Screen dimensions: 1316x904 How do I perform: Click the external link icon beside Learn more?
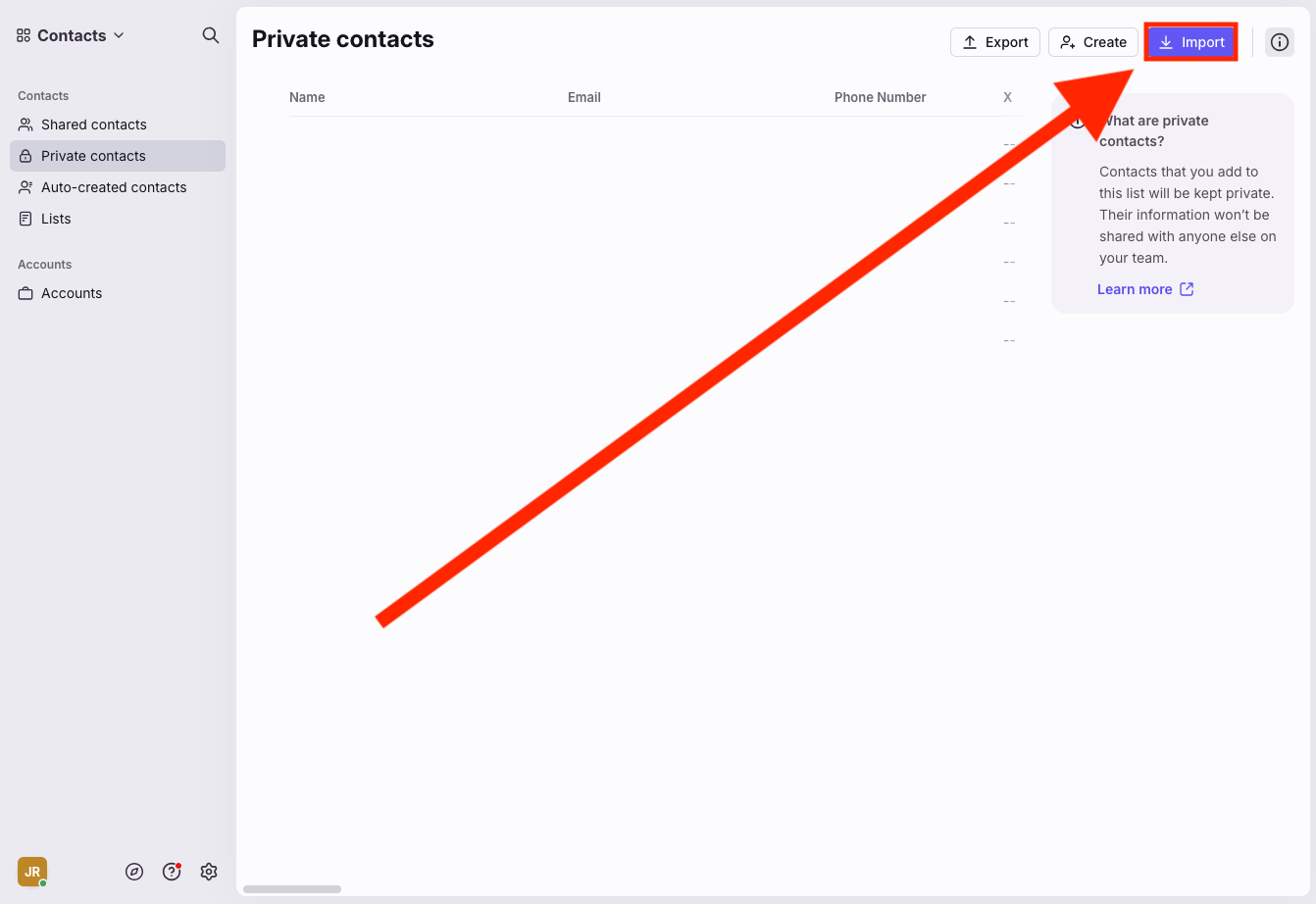pos(1187,289)
